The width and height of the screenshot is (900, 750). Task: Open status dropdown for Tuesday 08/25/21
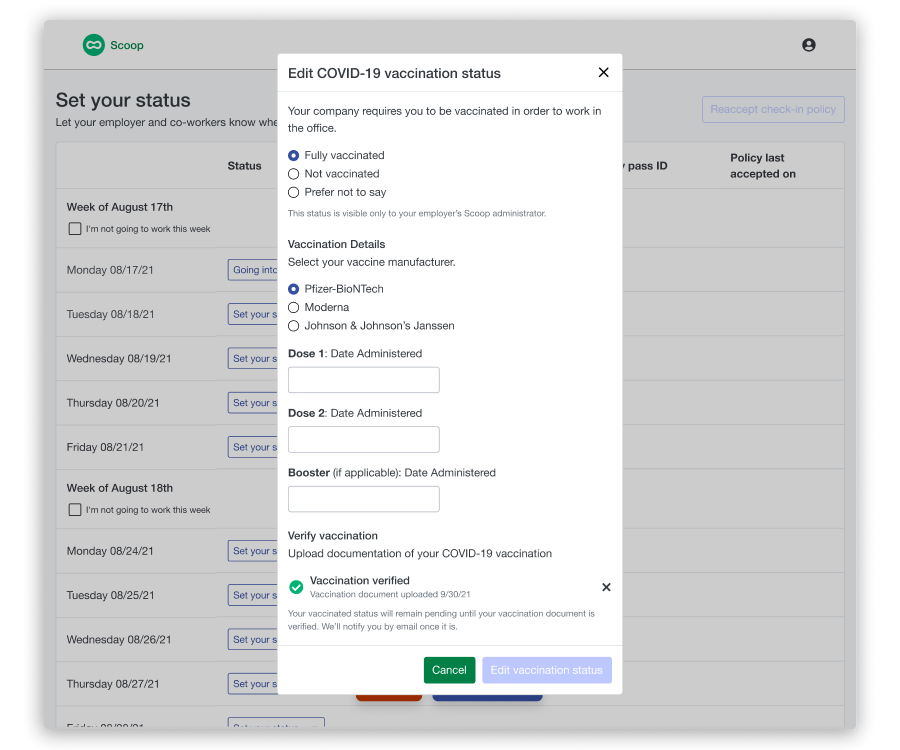[x=253, y=595]
